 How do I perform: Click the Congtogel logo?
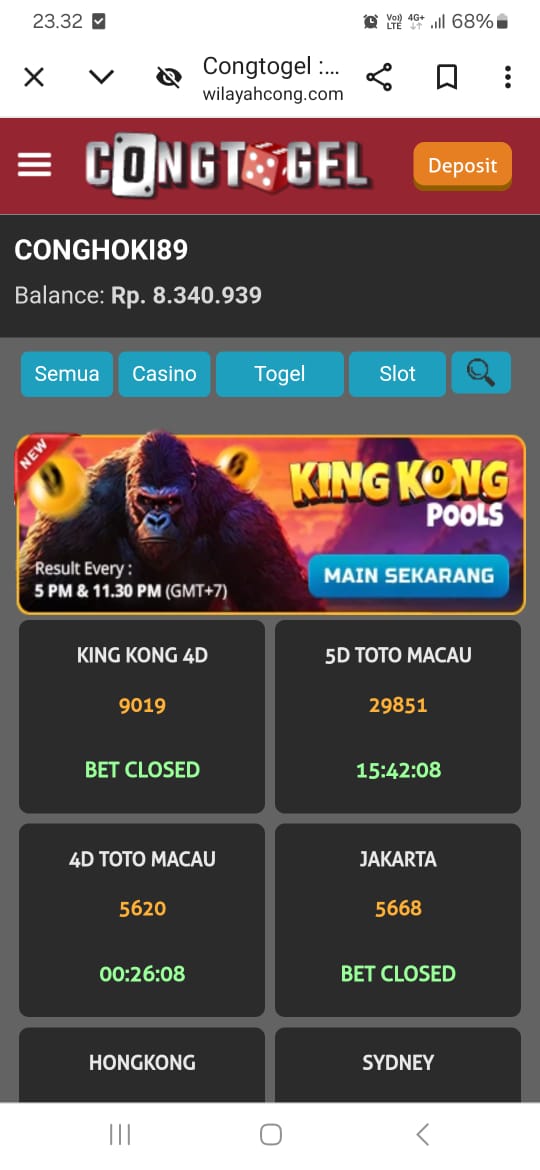click(227, 164)
